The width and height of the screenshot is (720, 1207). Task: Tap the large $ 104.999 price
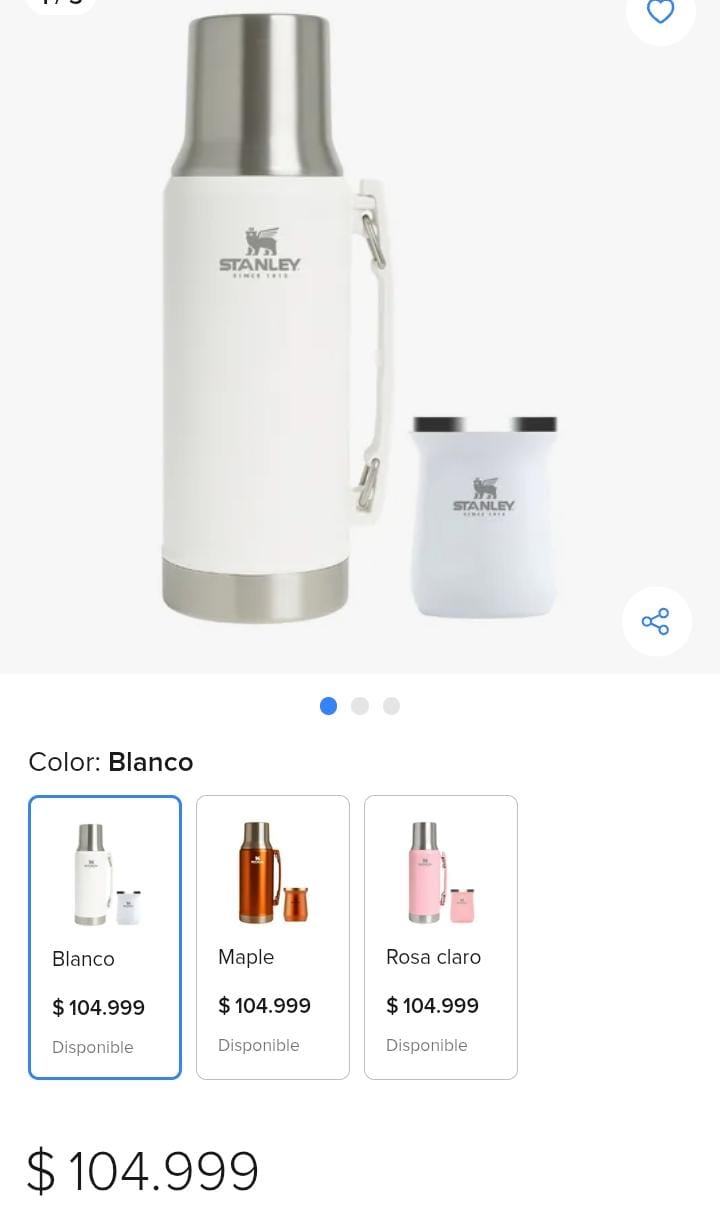[x=143, y=1171]
